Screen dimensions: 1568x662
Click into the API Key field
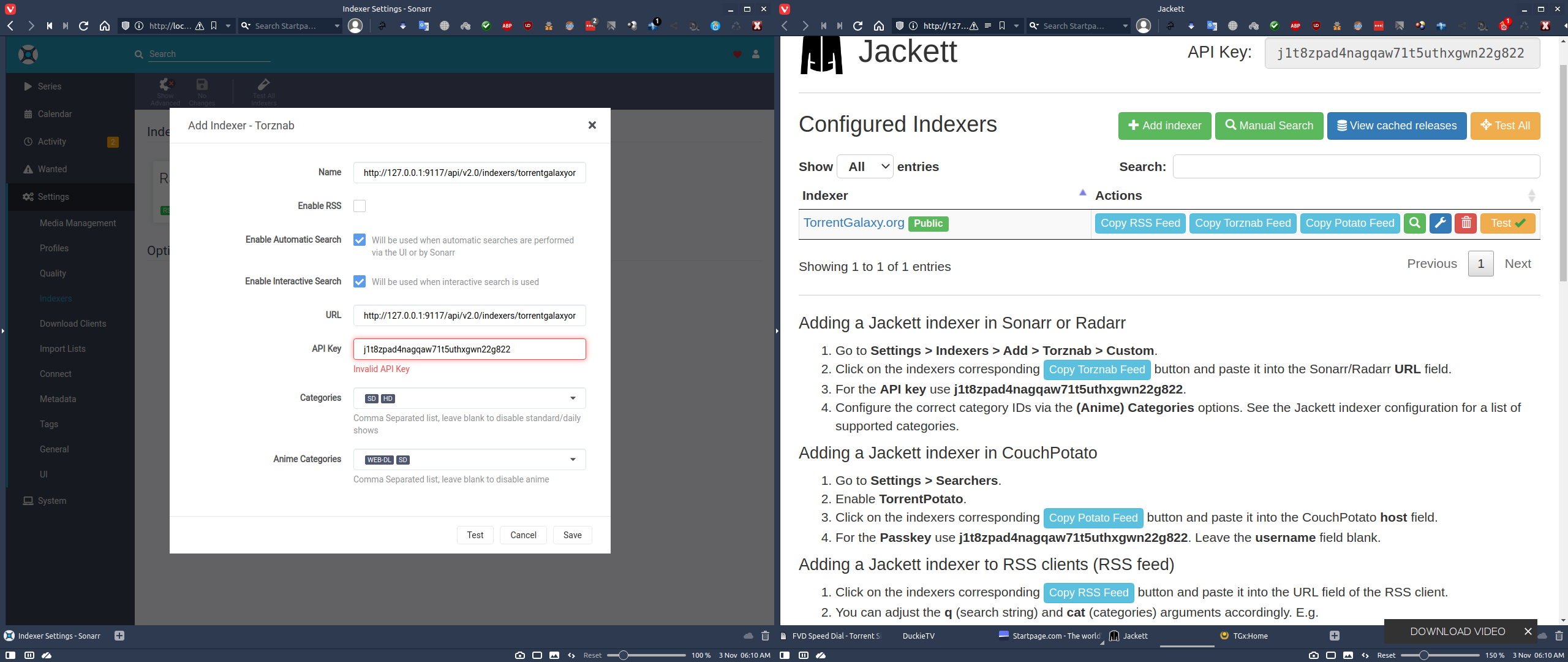470,349
